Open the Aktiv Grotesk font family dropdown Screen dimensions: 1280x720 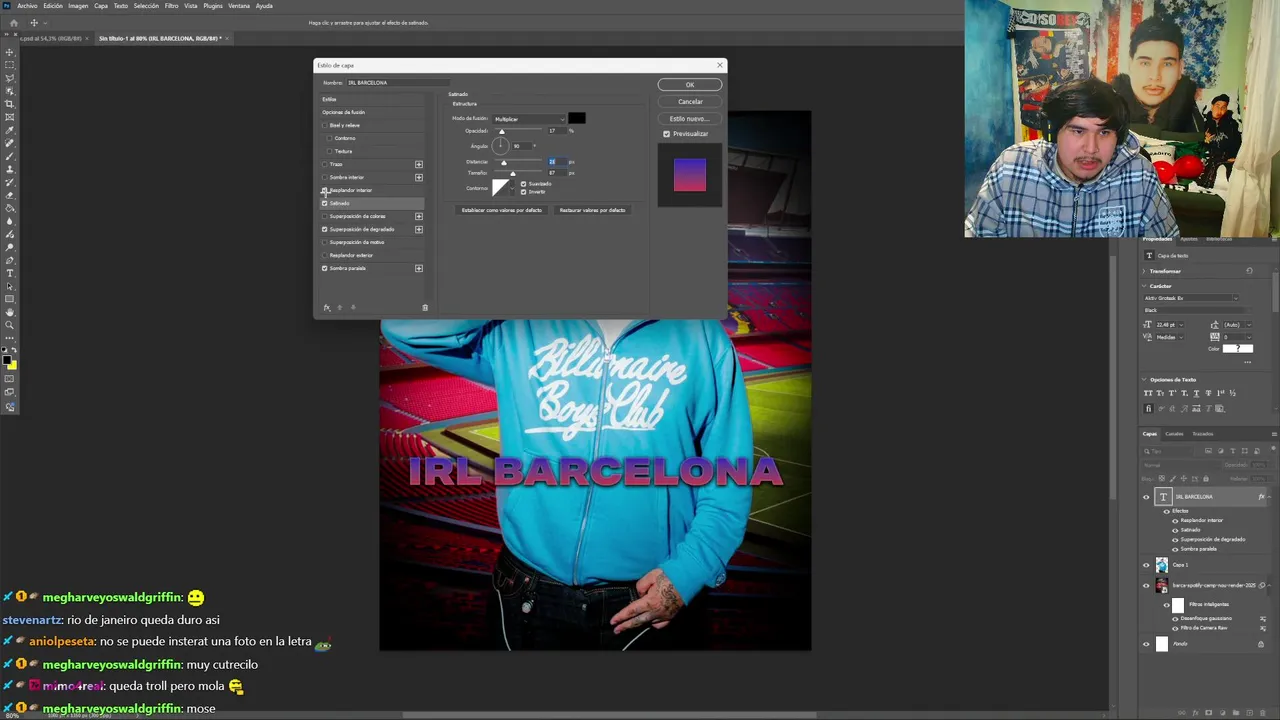point(1192,298)
